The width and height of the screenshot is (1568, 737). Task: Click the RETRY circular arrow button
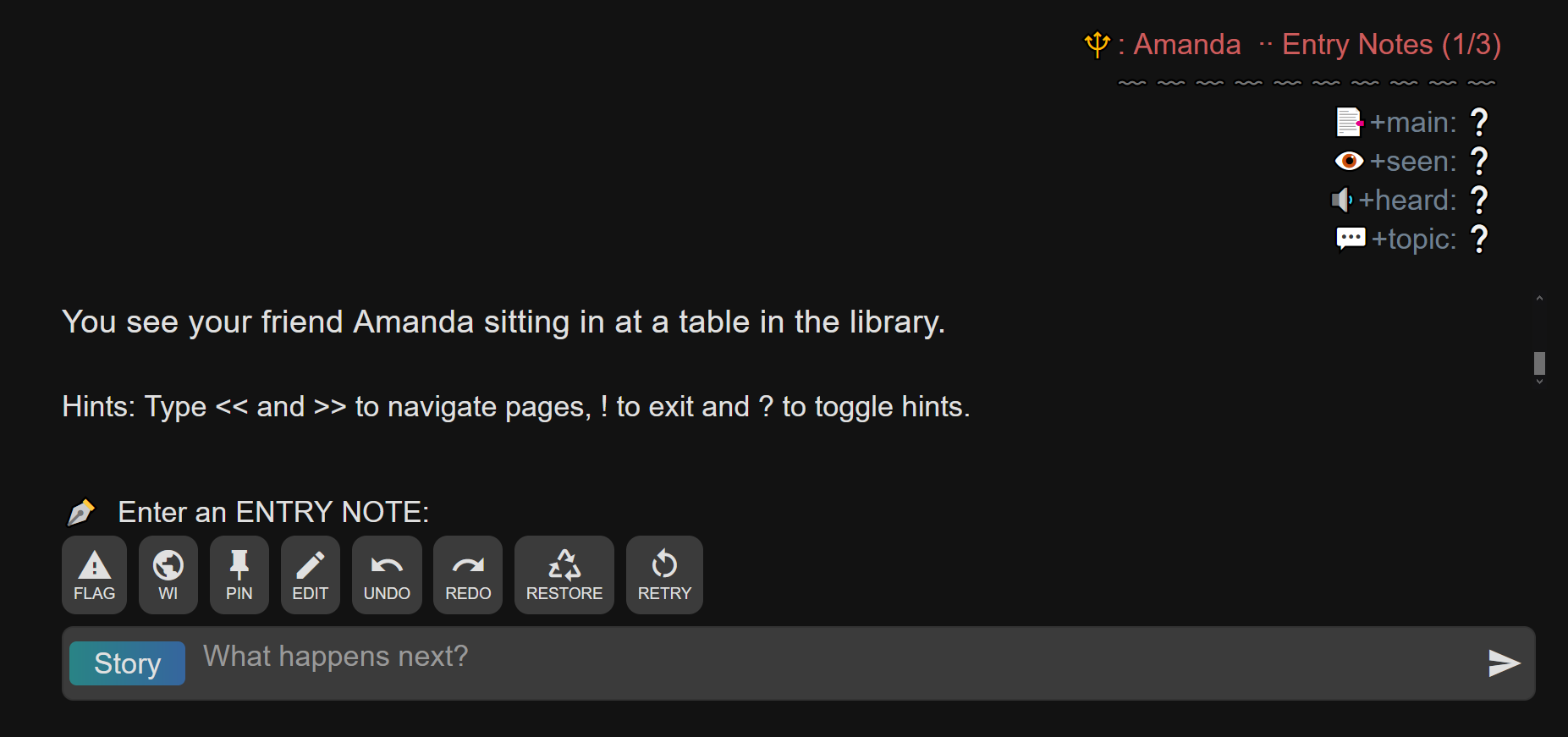(x=664, y=575)
